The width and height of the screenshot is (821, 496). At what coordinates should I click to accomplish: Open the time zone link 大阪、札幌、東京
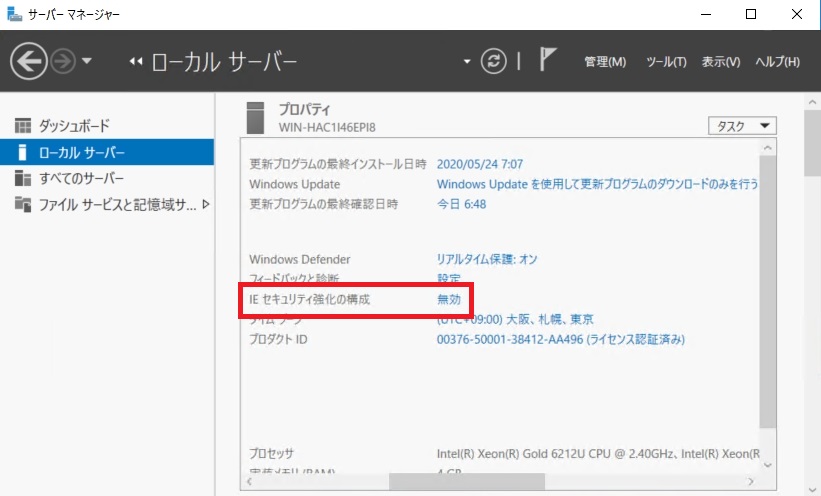tap(515, 319)
